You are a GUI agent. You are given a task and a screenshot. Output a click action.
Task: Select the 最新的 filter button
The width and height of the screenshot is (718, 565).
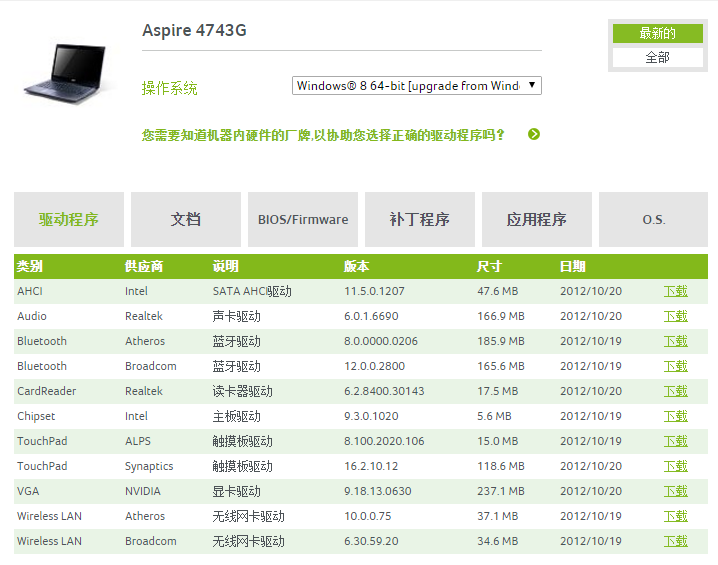[658, 33]
